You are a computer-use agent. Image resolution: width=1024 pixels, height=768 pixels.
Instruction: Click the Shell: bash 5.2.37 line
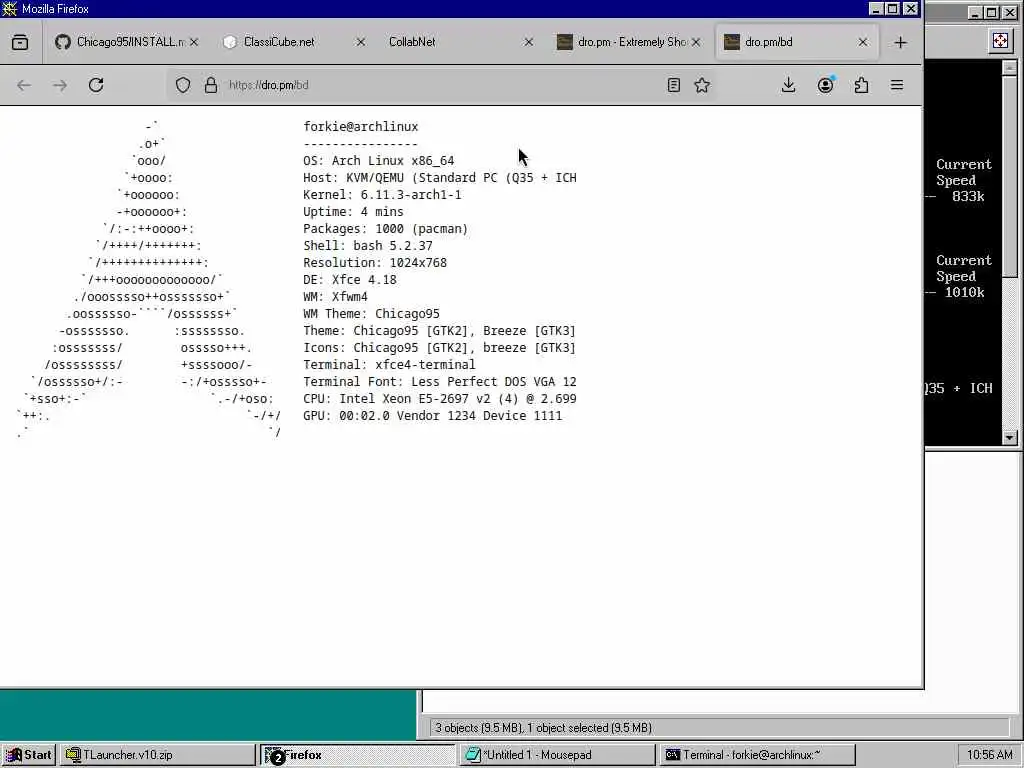[368, 246]
